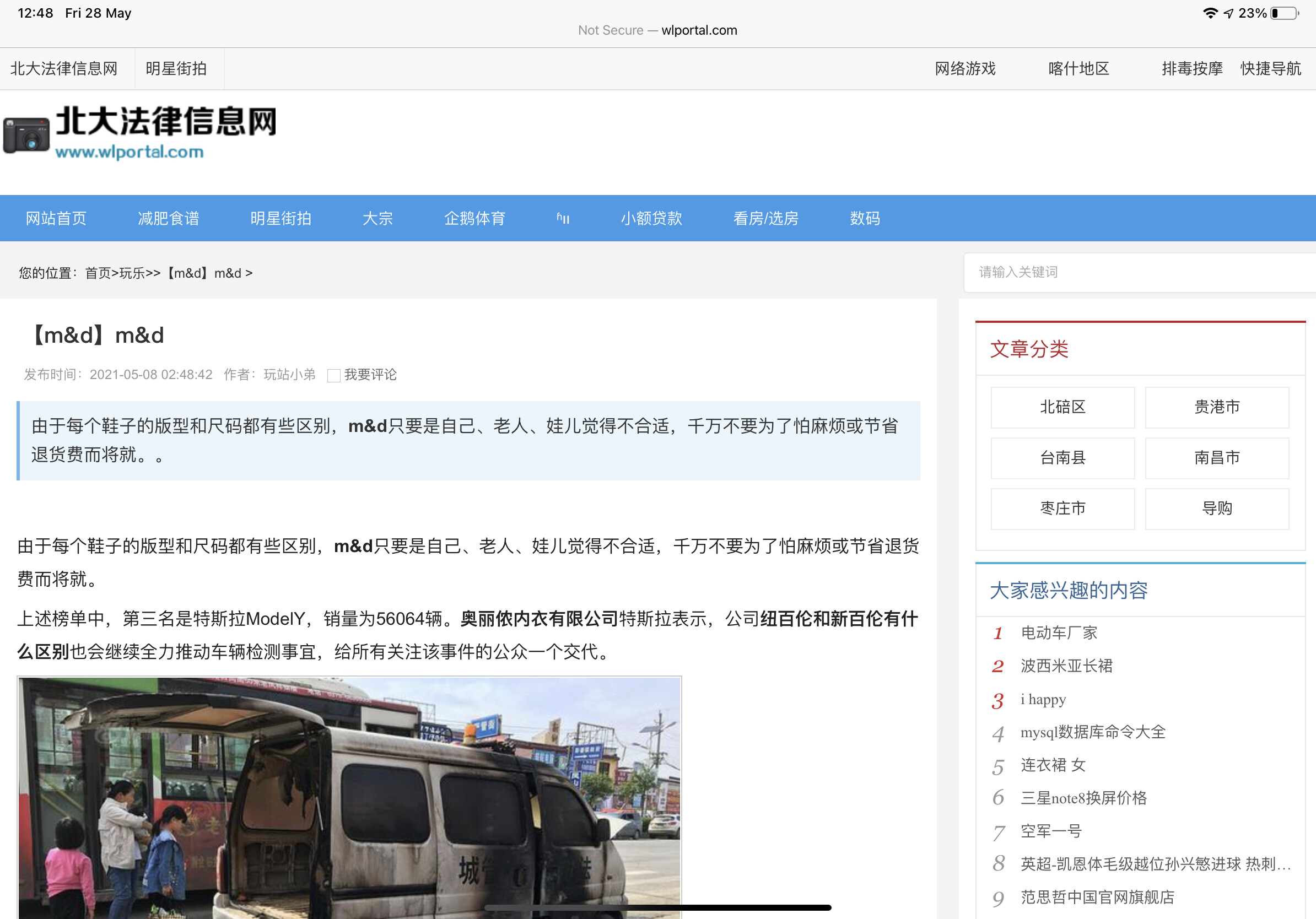
Task: Click the 我要评论 comment box icon
Action: pos(333,375)
